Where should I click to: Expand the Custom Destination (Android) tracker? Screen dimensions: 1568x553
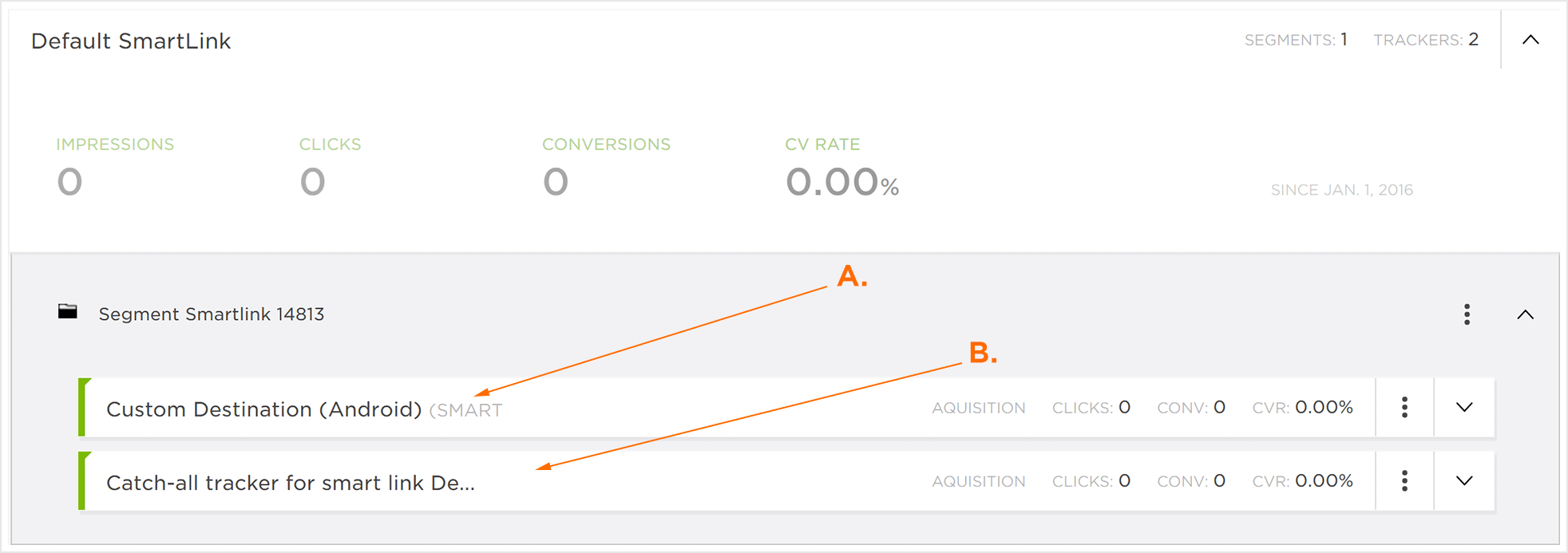pyautogui.click(x=1463, y=408)
